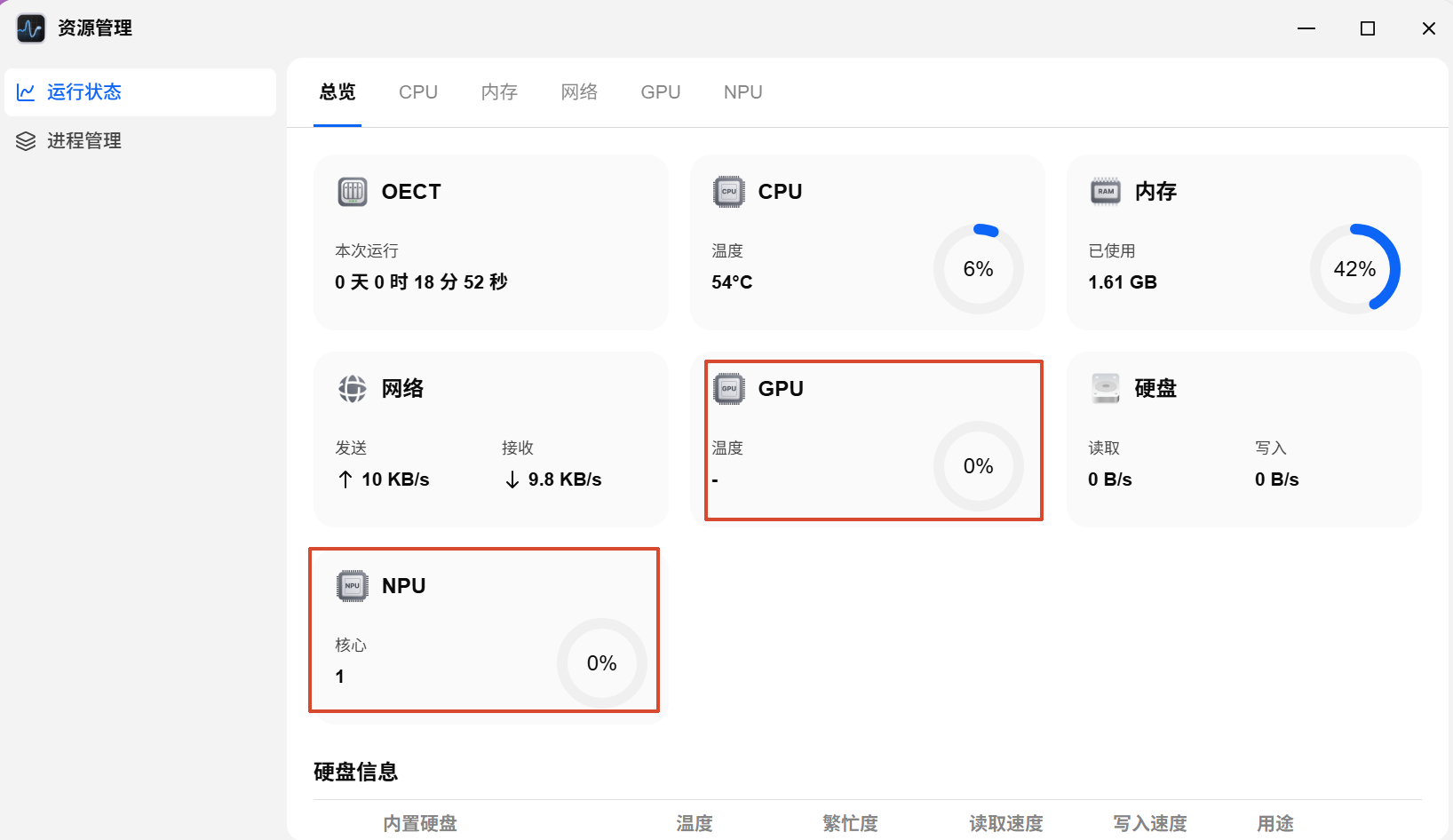Open the GPU tab
Viewport: 1453px width, 840px height.
661,92
